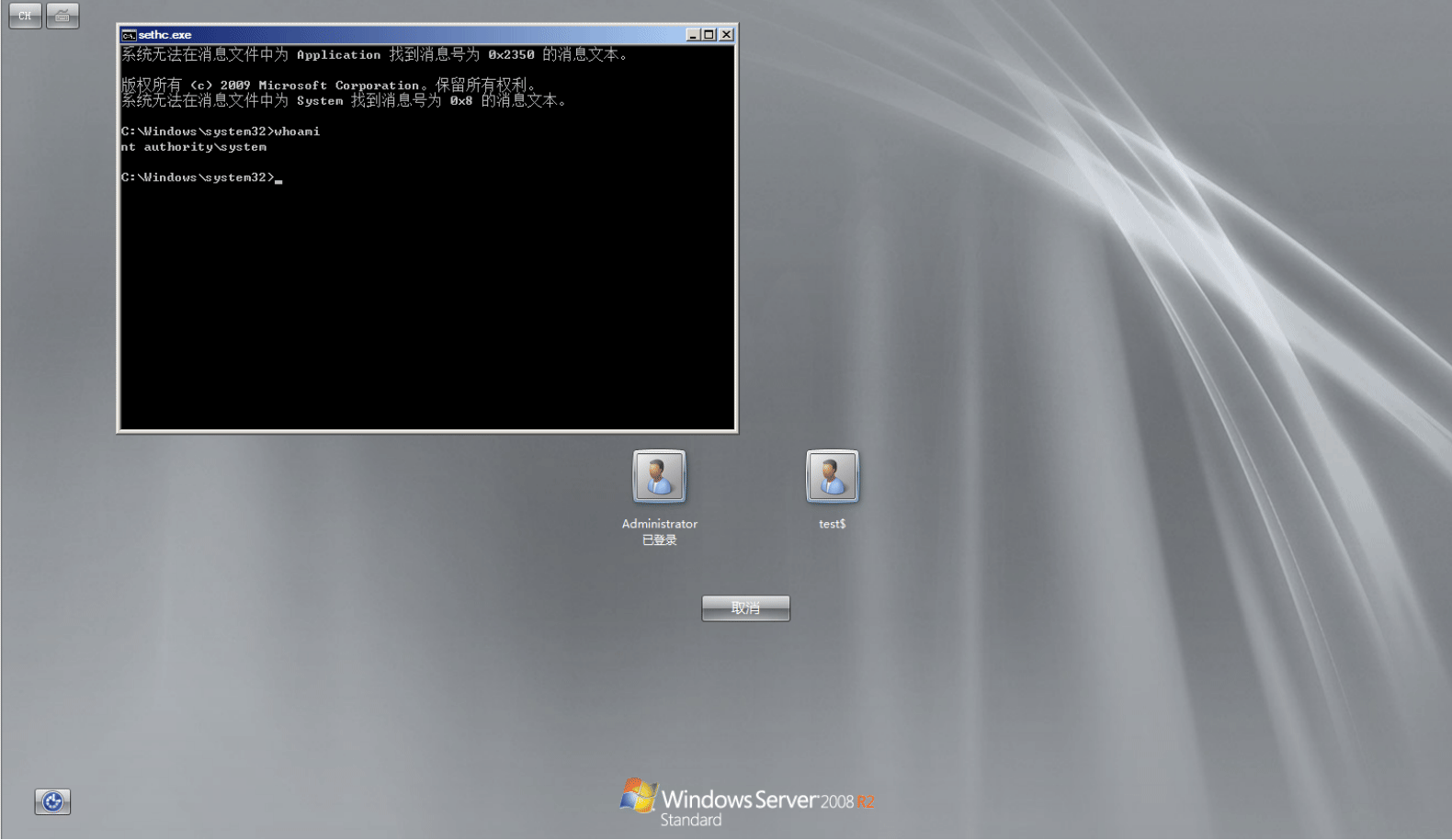The width and height of the screenshot is (1452, 840).
Task: Click the Administrator account name label
Action: click(x=660, y=524)
